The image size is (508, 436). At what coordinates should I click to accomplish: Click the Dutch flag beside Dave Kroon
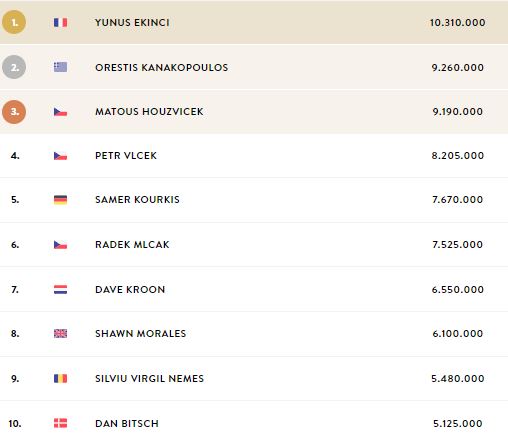tap(60, 289)
